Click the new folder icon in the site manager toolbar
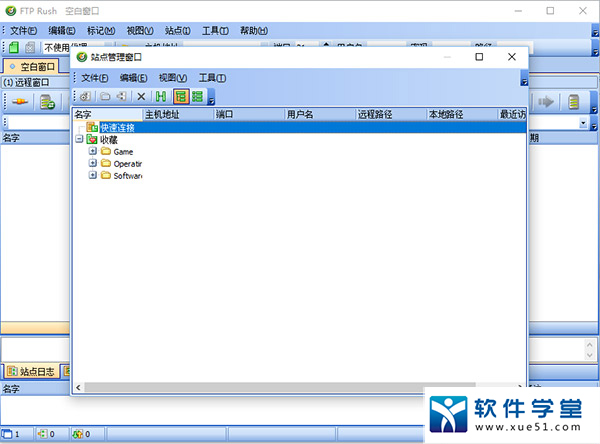This screenshot has width=600, height=444. [105, 96]
